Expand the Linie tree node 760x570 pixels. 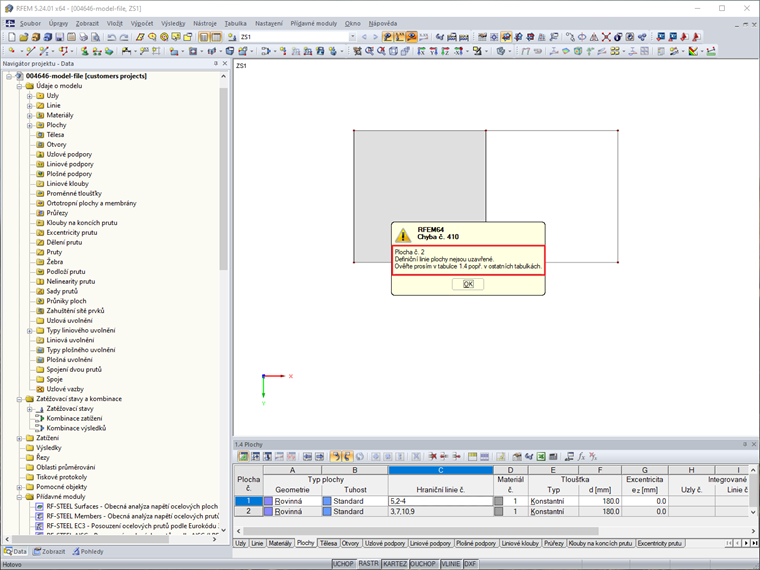pyautogui.click(x=30, y=106)
